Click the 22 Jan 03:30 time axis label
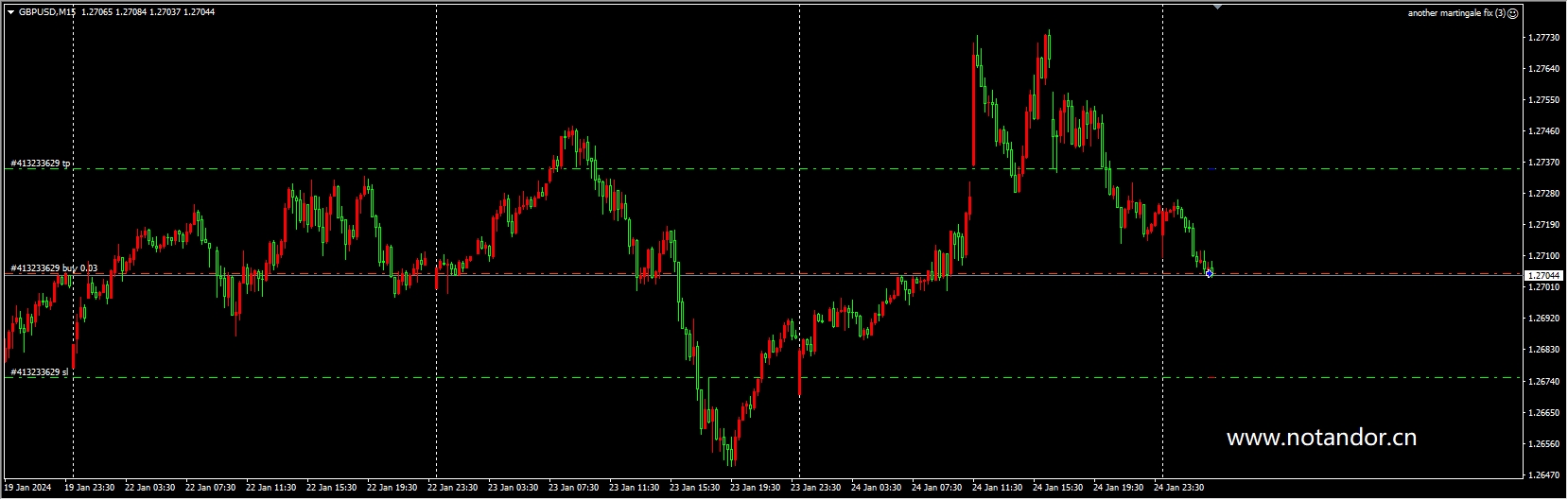 point(150,489)
